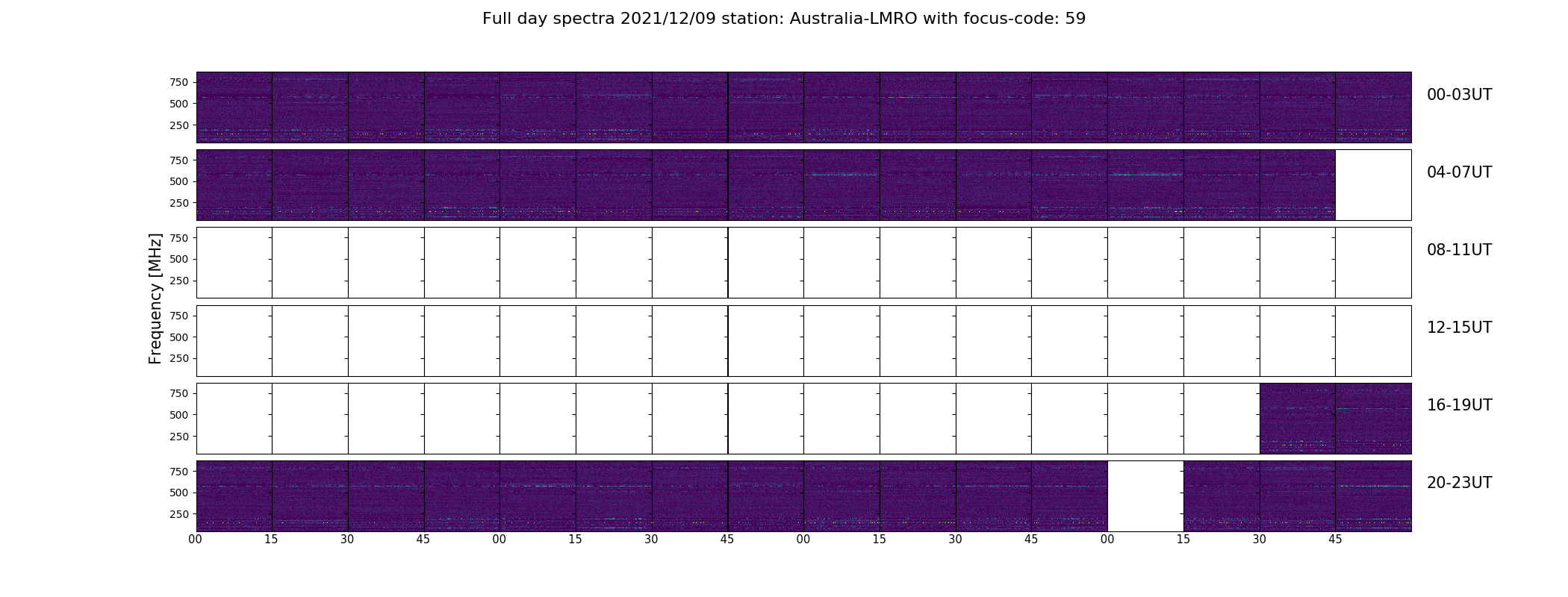Click the 'Frequency [MHz]' axis label
Image resolution: width=1568 pixels, height=597 pixels.
pos(155,298)
